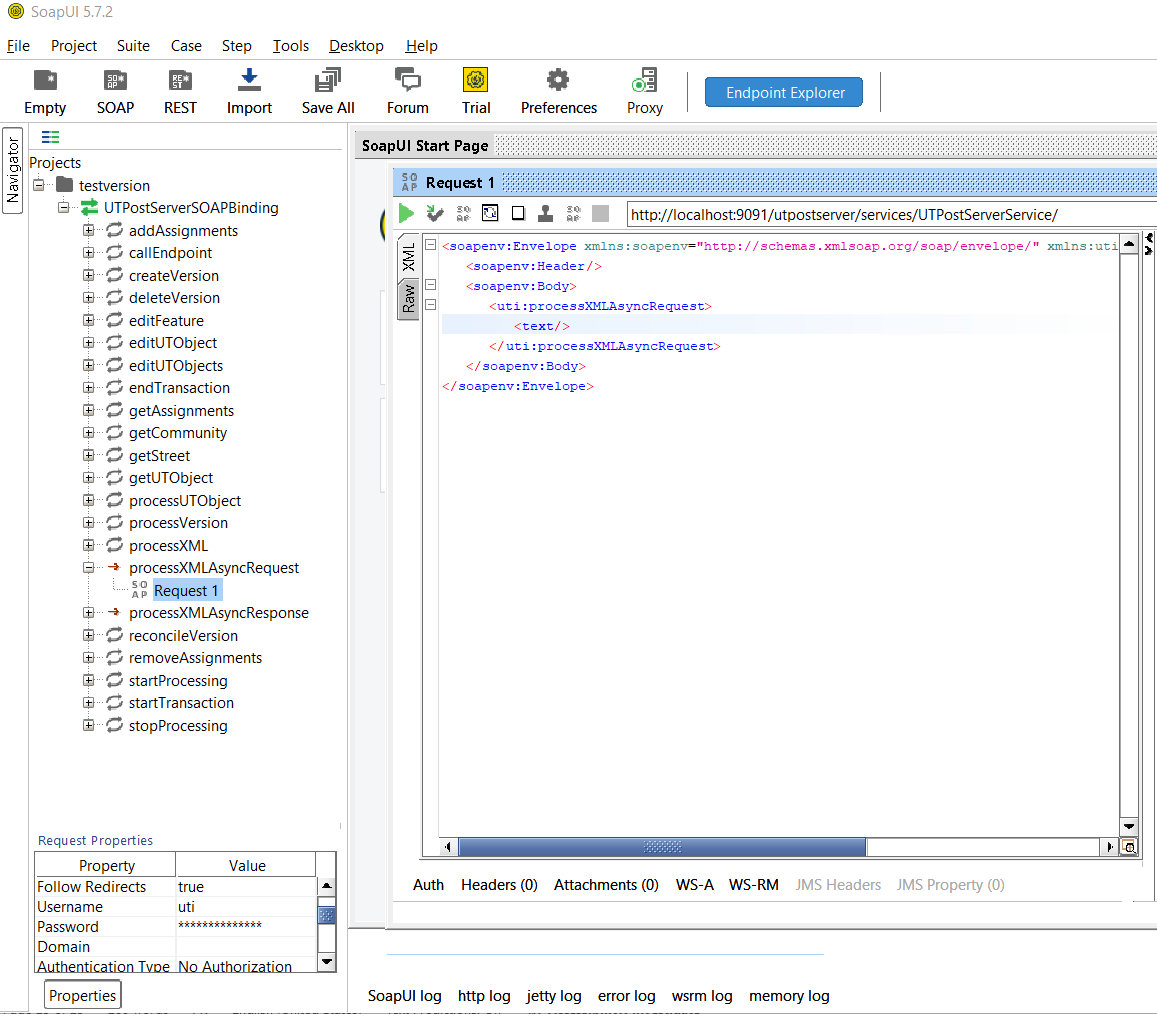Click the navigator list-view icon above Projects

click(50, 137)
